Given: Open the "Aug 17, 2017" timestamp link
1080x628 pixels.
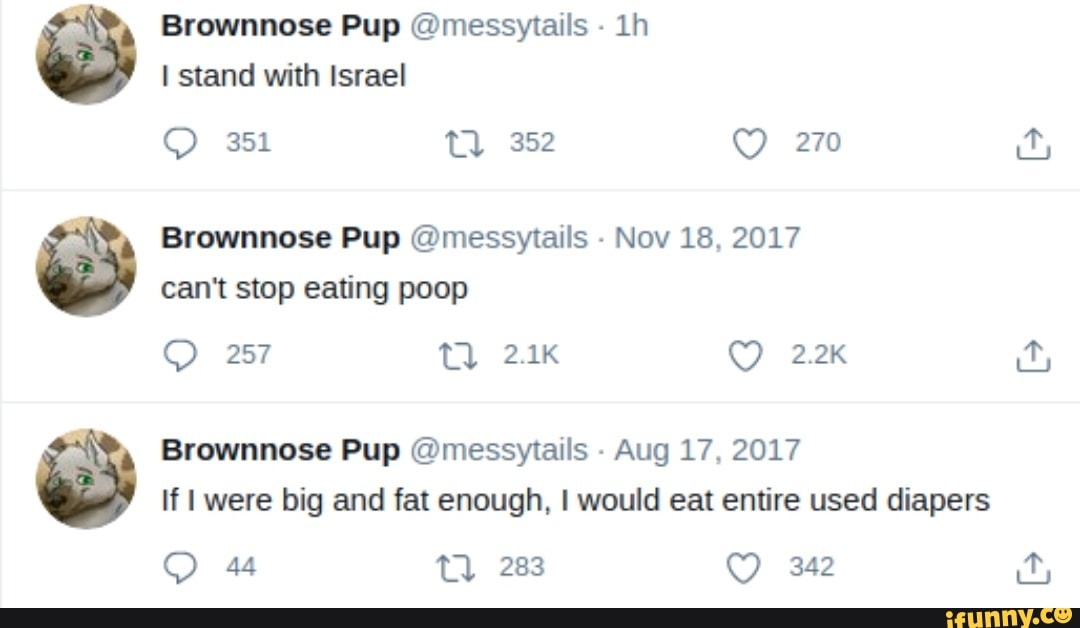Looking at the screenshot, I should coord(707,450).
